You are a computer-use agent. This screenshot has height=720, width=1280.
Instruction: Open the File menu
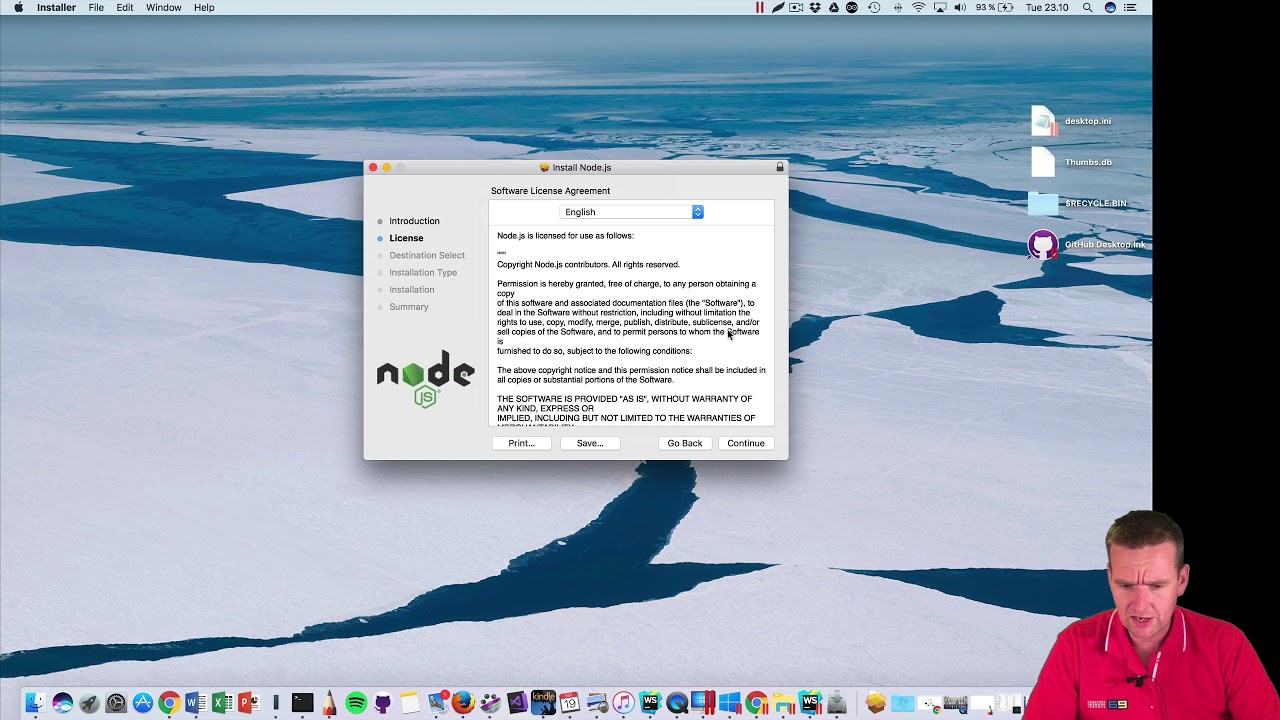pos(96,7)
